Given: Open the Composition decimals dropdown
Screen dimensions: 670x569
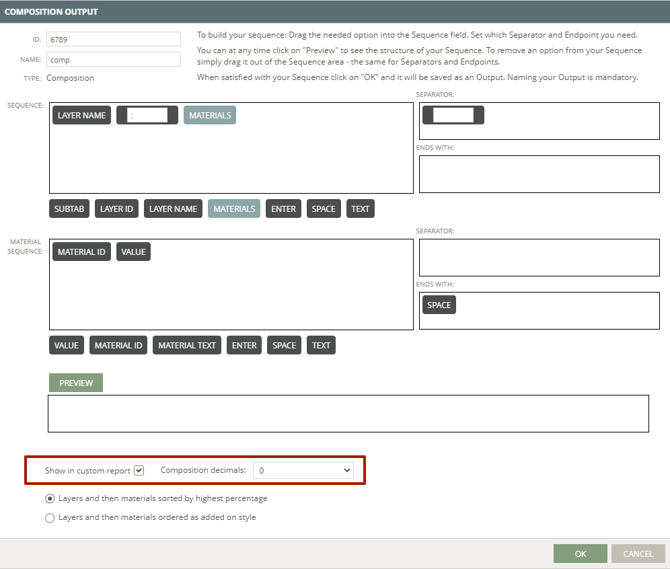Looking at the screenshot, I should [x=303, y=470].
